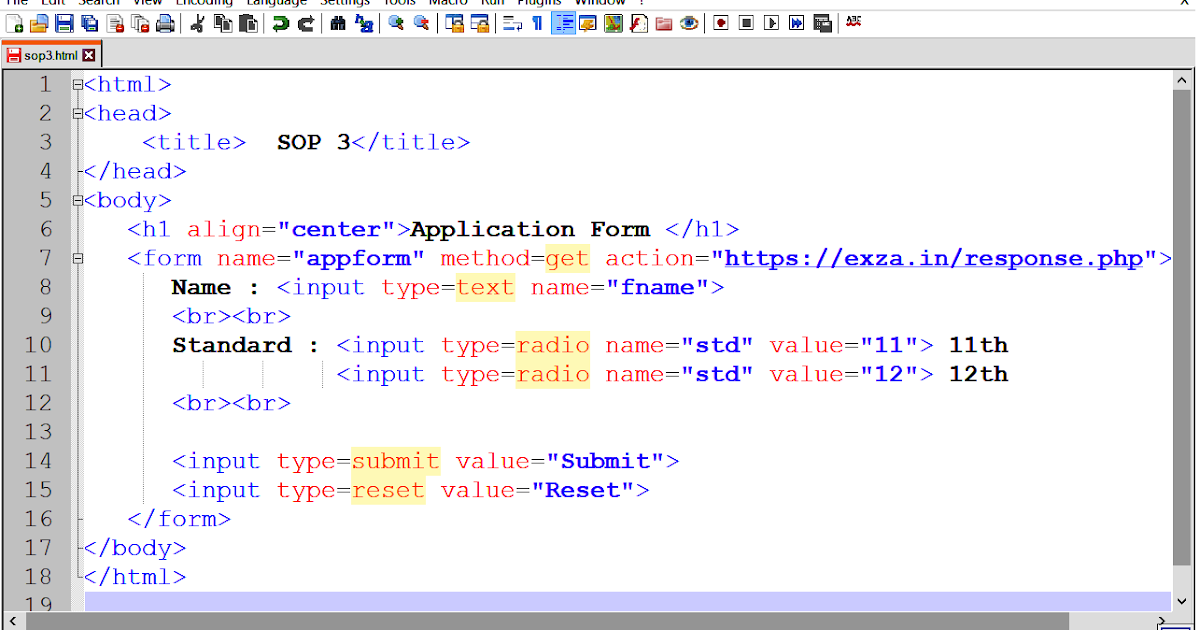Collapse the form fold on line 7

(78, 258)
